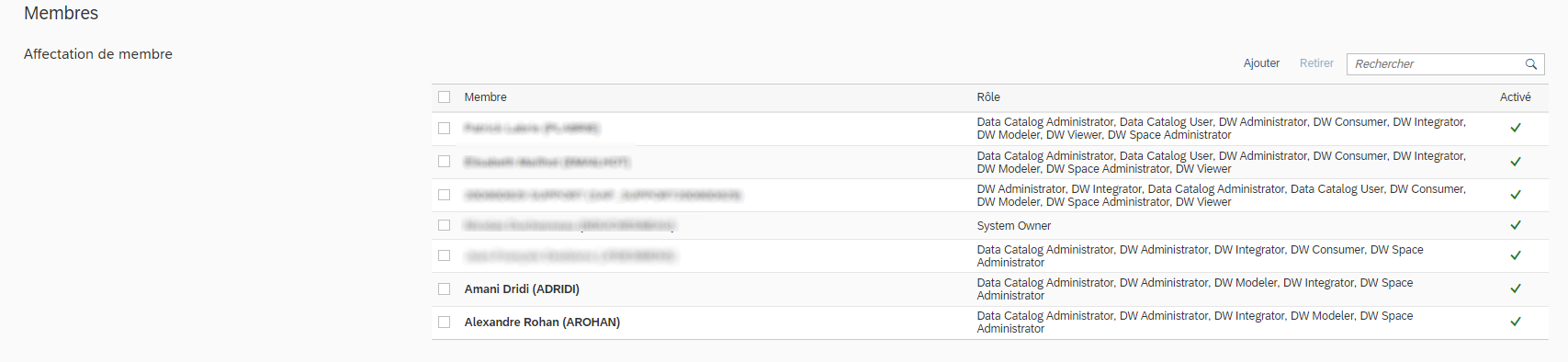Click the activated checkmark in the first member row
This screenshot has width=1568, height=362.
pos(1516,128)
